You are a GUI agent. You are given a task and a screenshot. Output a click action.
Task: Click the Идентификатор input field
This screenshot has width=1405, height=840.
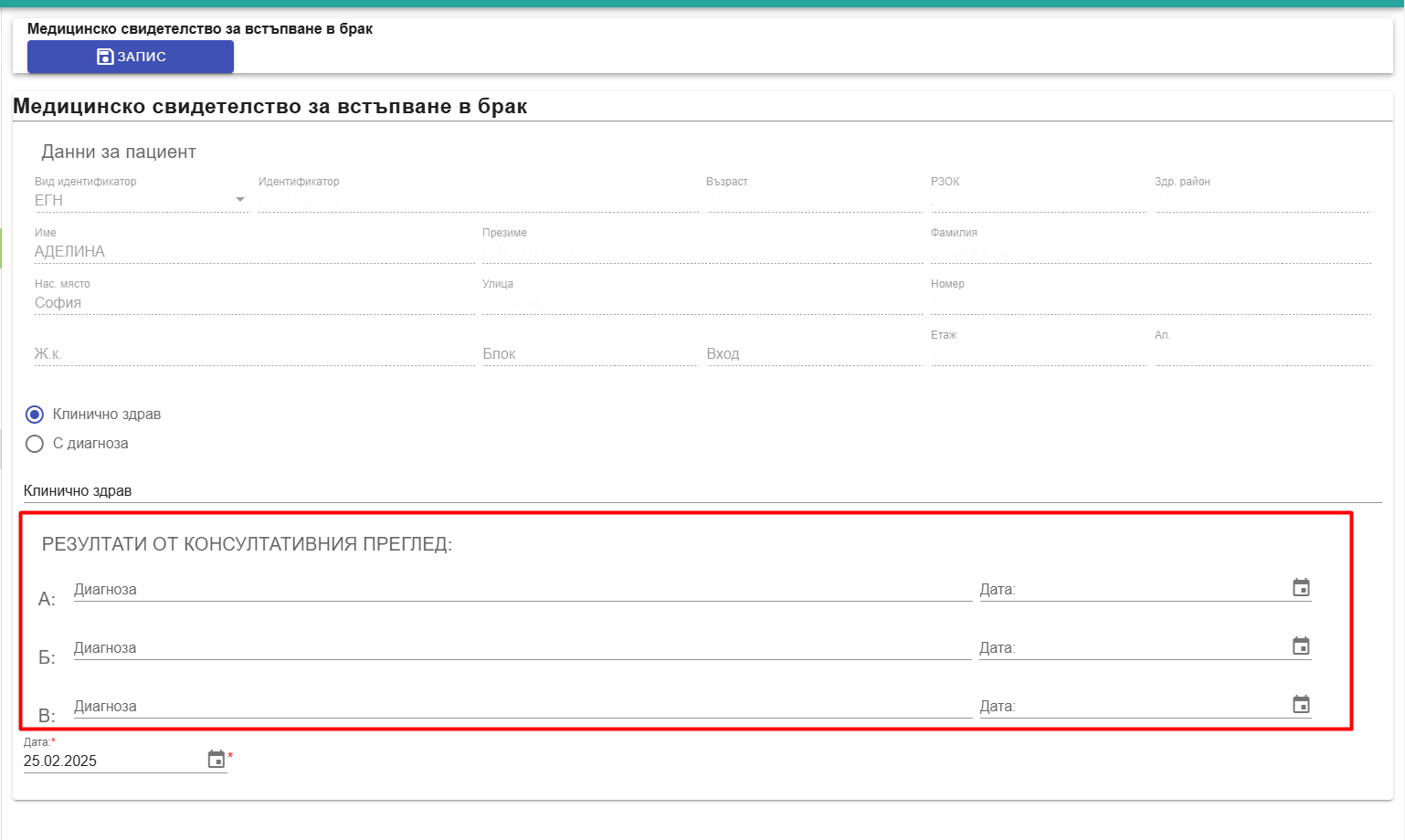click(x=479, y=200)
